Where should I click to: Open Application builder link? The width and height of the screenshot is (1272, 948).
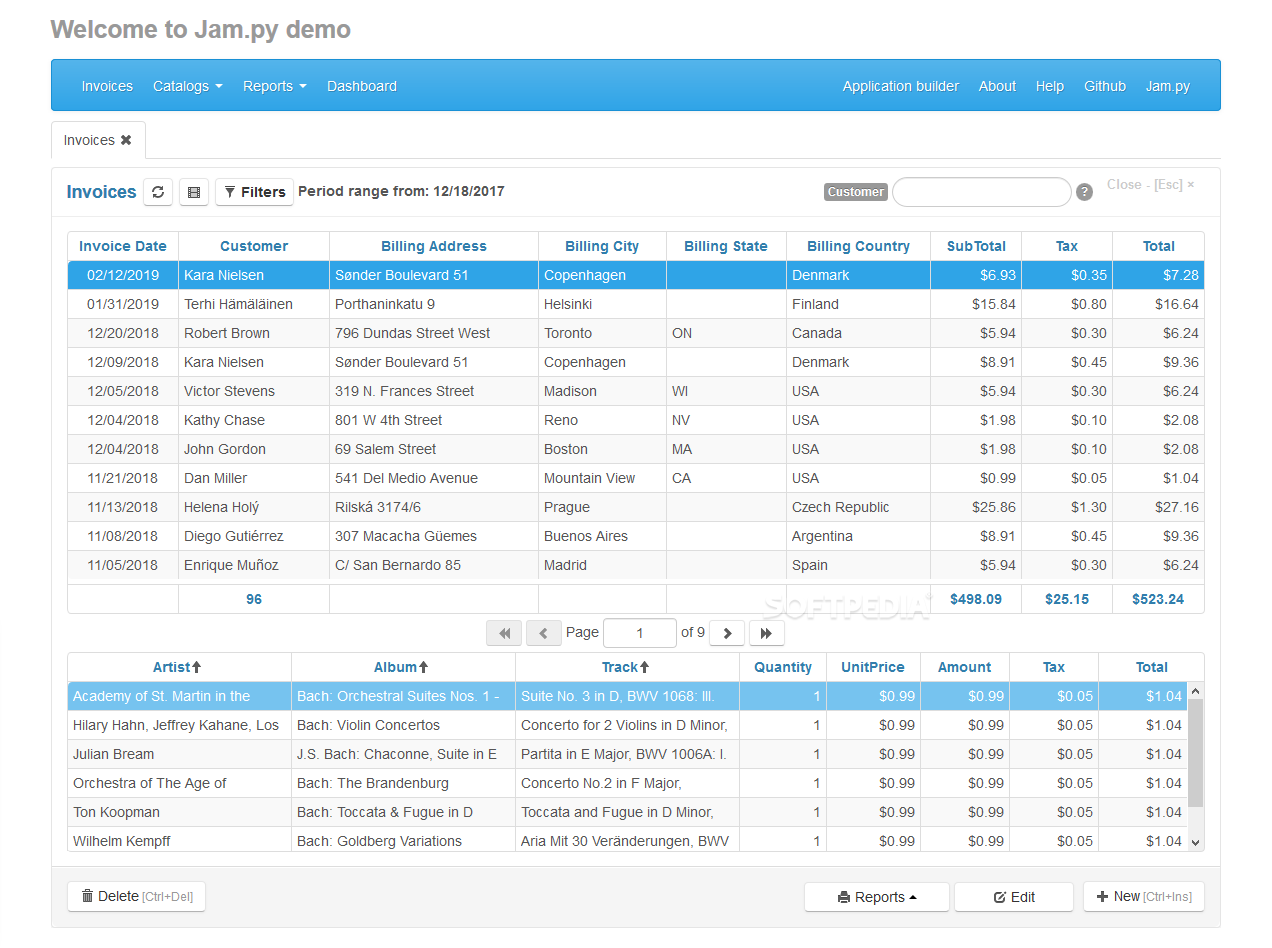point(901,86)
